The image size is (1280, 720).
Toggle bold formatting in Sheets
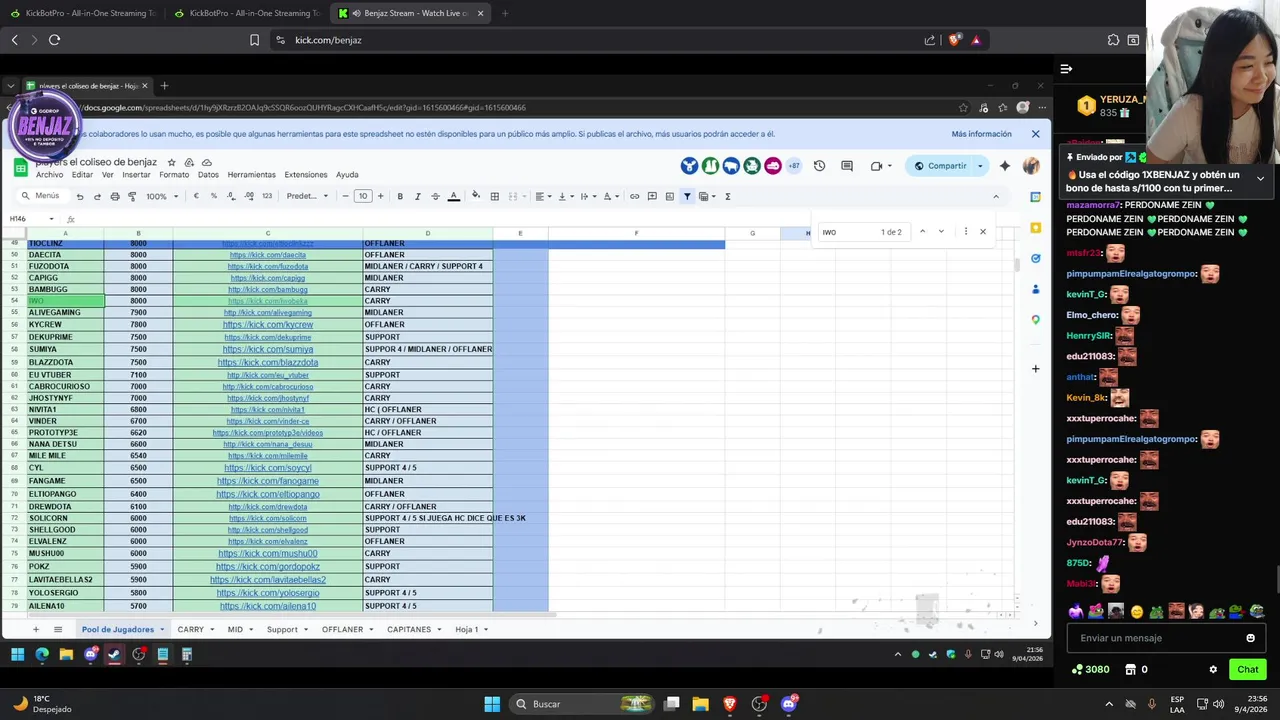pos(400,197)
